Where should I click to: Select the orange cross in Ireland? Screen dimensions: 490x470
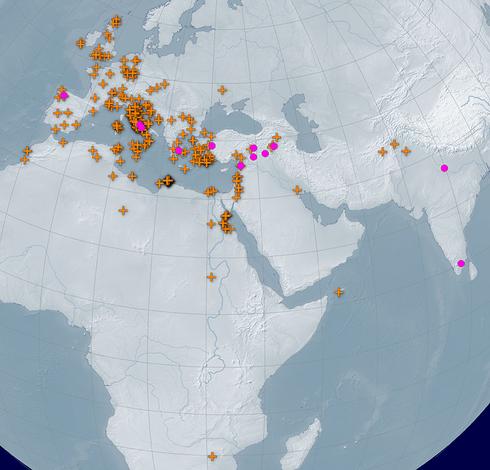(x=80, y=43)
